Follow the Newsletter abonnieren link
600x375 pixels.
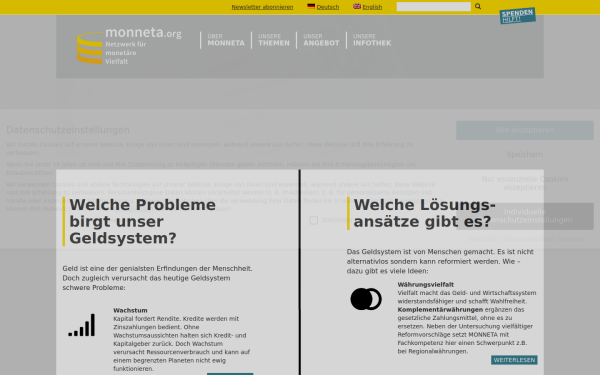pyautogui.click(x=262, y=7)
